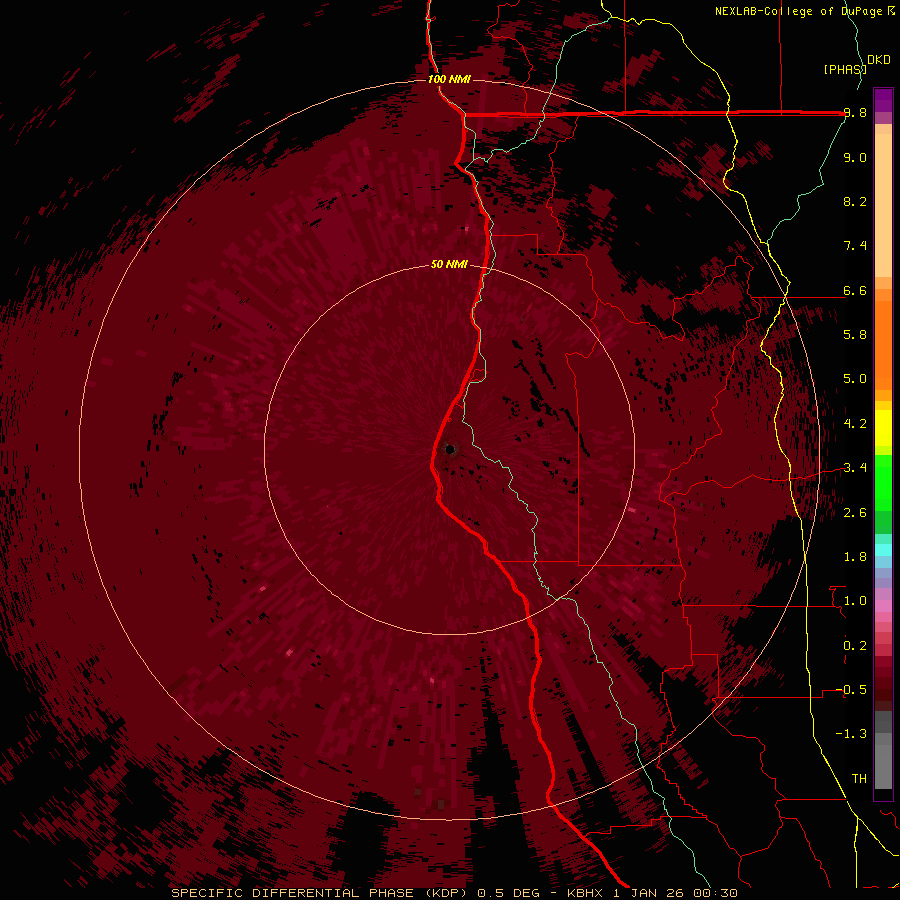This screenshot has width=900, height=900.
Task: Click the "KBHX" station identifier in caption
Action: [586, 893]
